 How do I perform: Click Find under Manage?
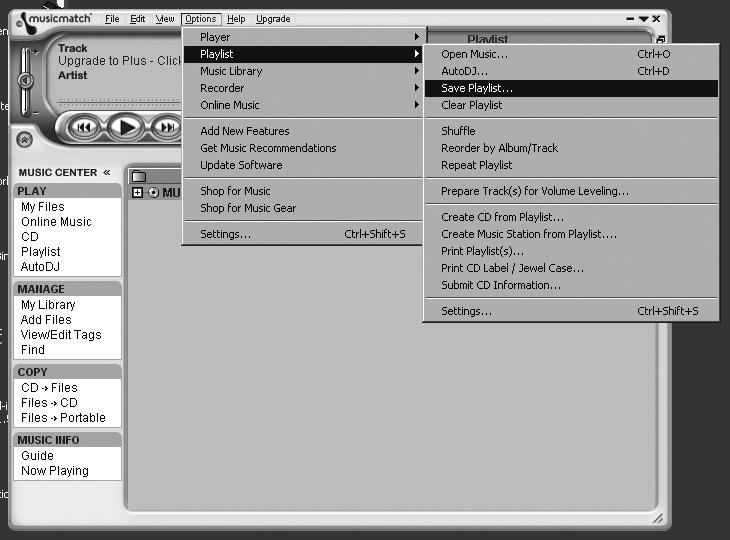pos(33,350)
